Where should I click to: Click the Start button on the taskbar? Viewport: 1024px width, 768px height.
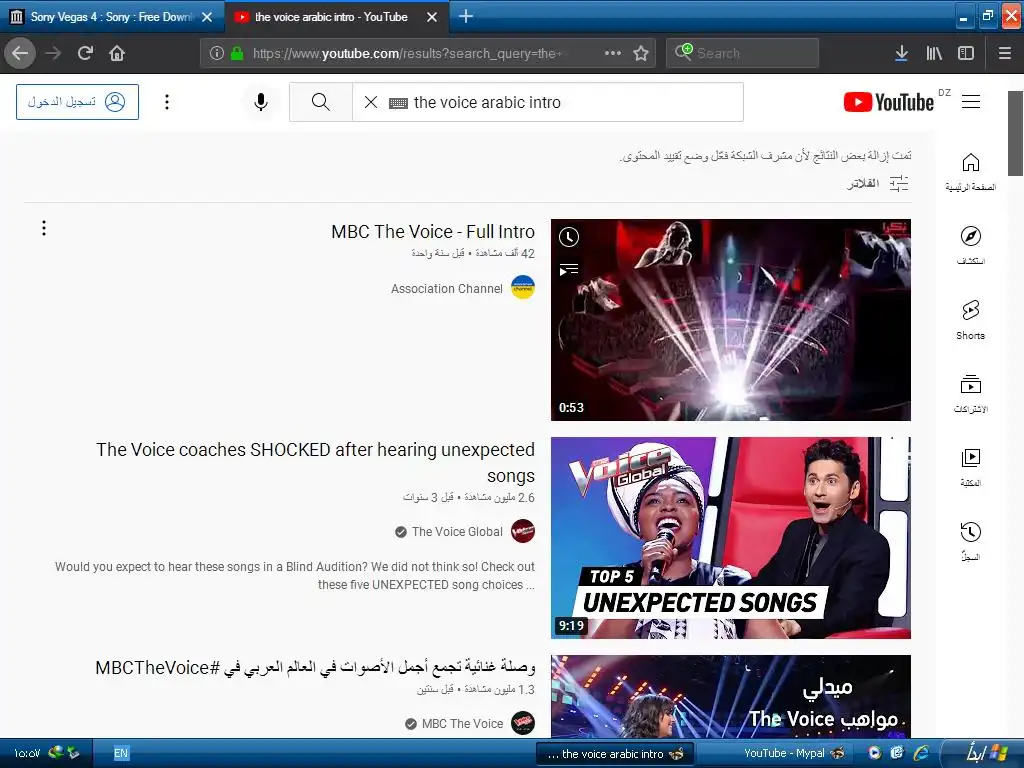985,754
